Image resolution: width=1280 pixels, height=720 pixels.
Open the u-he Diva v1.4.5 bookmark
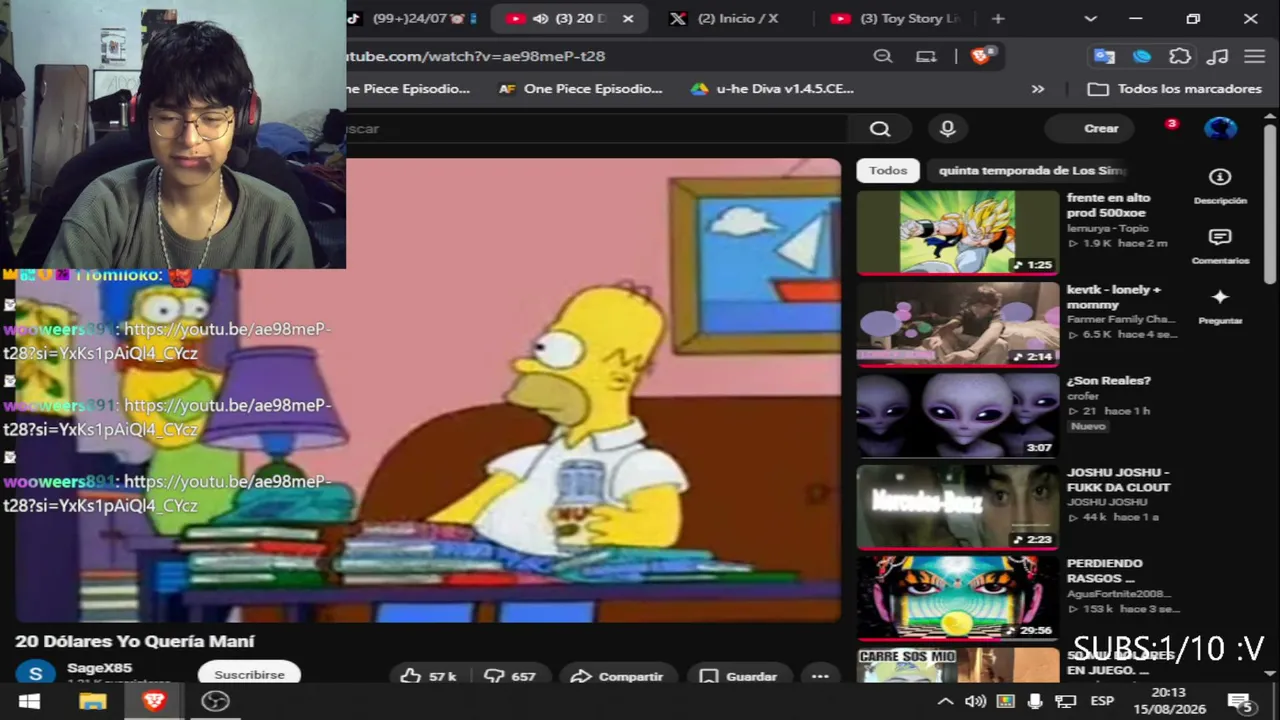[772, 89]
